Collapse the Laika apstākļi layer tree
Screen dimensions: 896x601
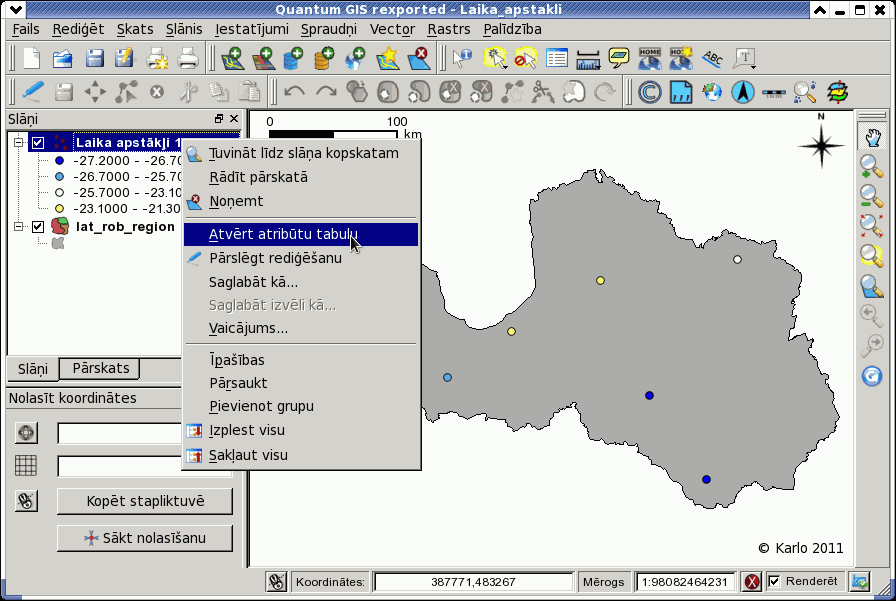(x=18, y=142)
